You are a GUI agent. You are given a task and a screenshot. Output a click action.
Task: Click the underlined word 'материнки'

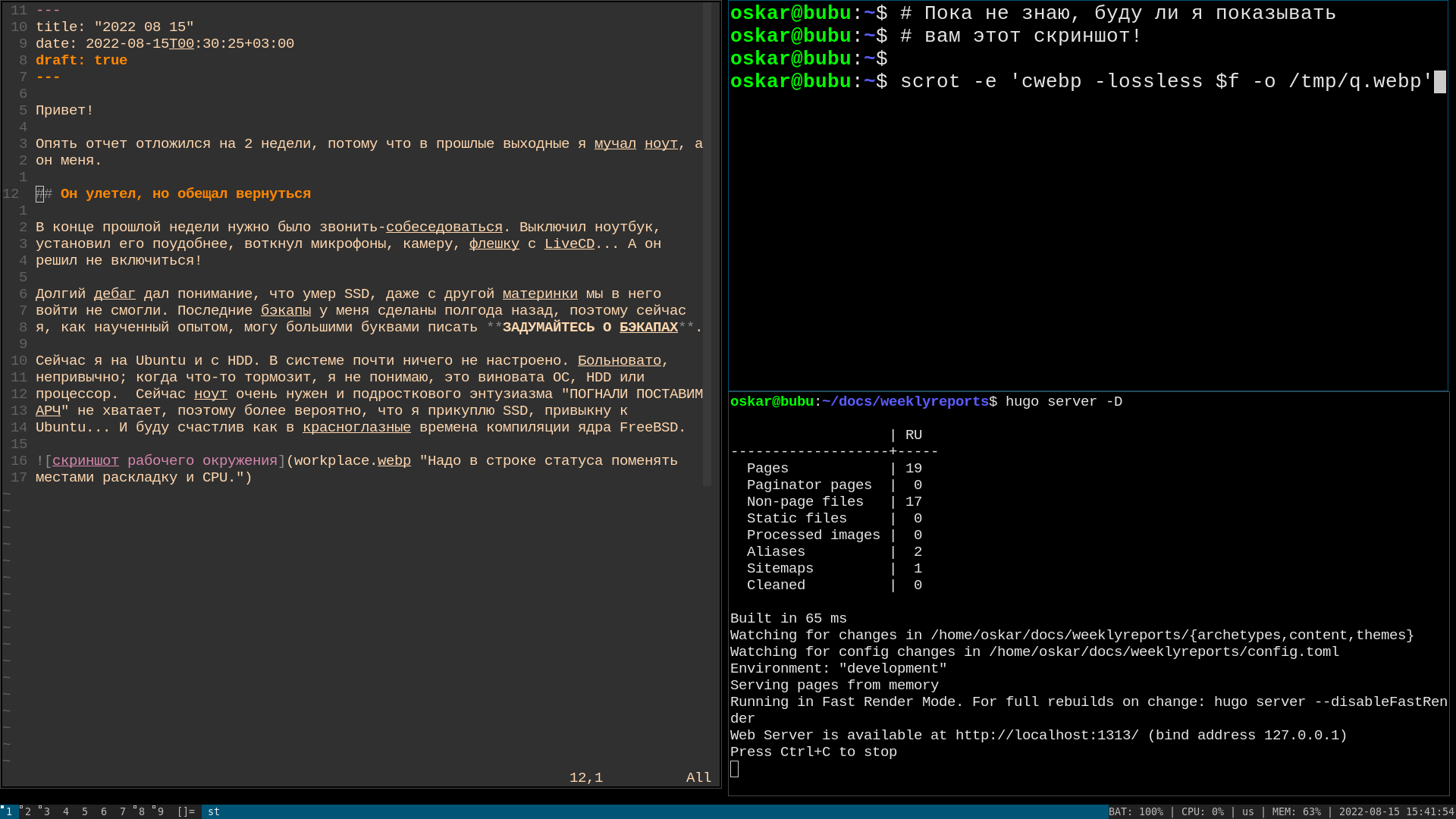click(540, 294)
